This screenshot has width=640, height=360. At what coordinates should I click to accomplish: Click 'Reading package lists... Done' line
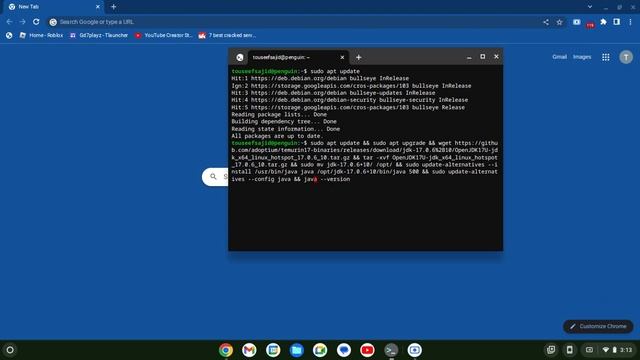coord(279,114)
